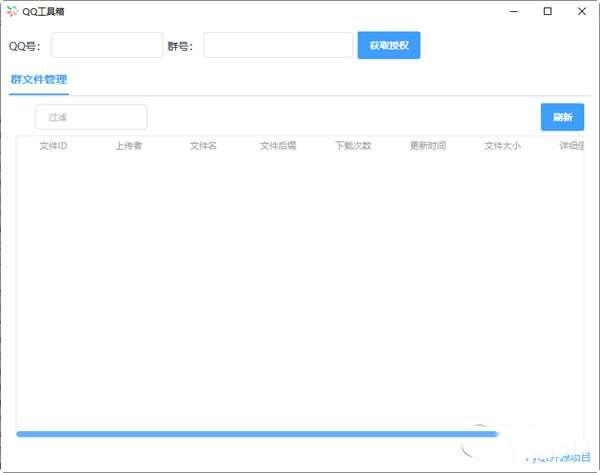Switch to the 群文件管理 tab
Viewport: 600px width, 473px height.
tap(39, 80)
